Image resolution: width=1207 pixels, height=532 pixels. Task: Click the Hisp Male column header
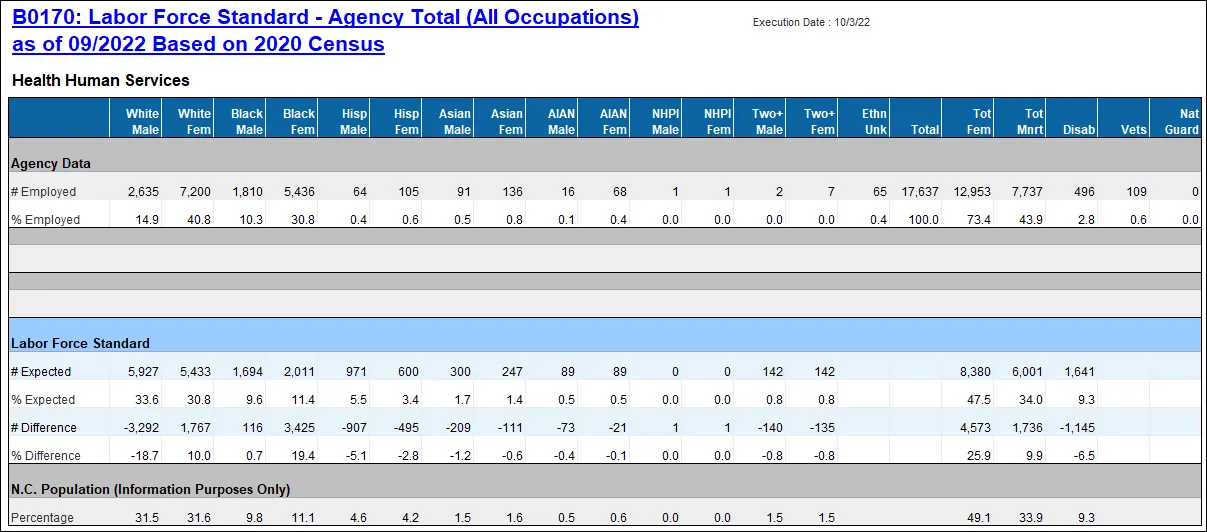pyautogui.click(x=353, y=121)
